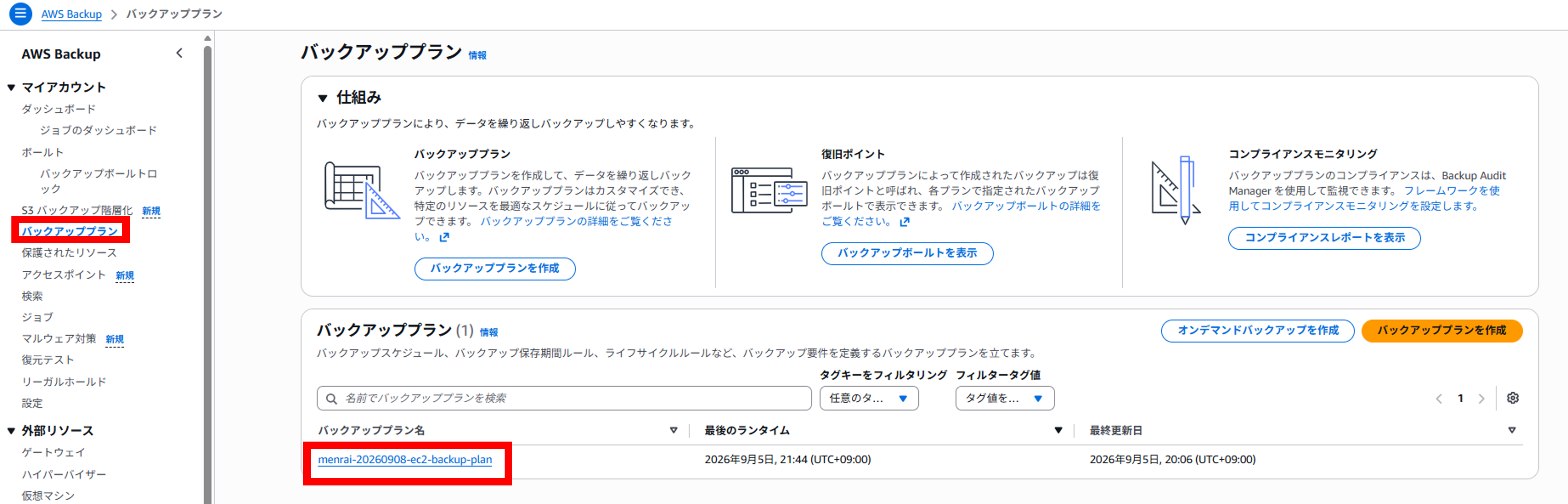Focus the 名前でバックアッププランを検索 search field

[x=564, y=398]
